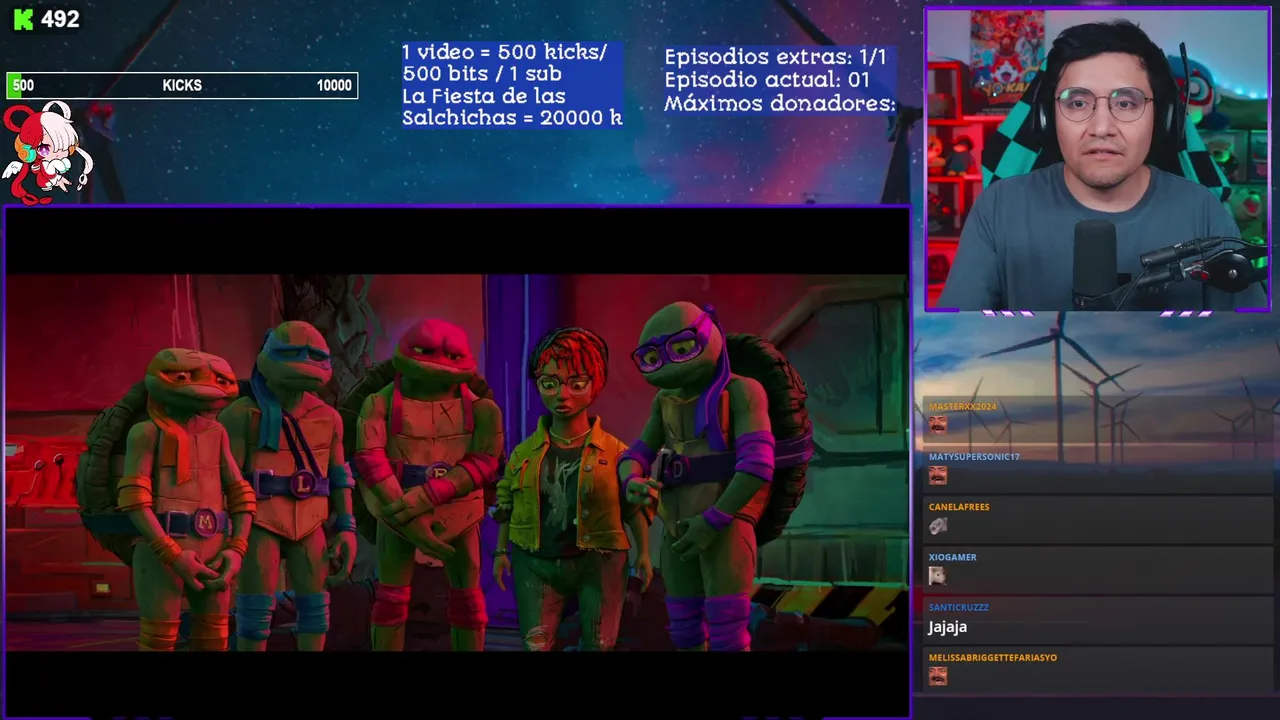Click the 'Salchichas = 20000 k' text
The width and height of the screenshot is (1280, 720).
tap(512, 117)
